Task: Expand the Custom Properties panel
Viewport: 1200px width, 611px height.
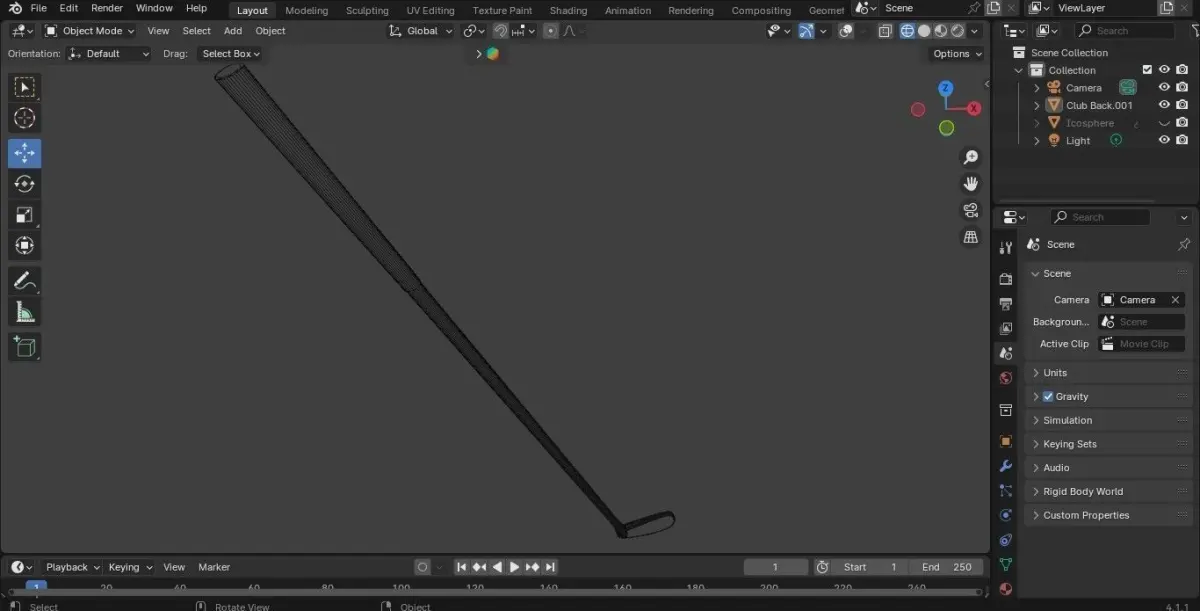Action: coord(1110,515)
